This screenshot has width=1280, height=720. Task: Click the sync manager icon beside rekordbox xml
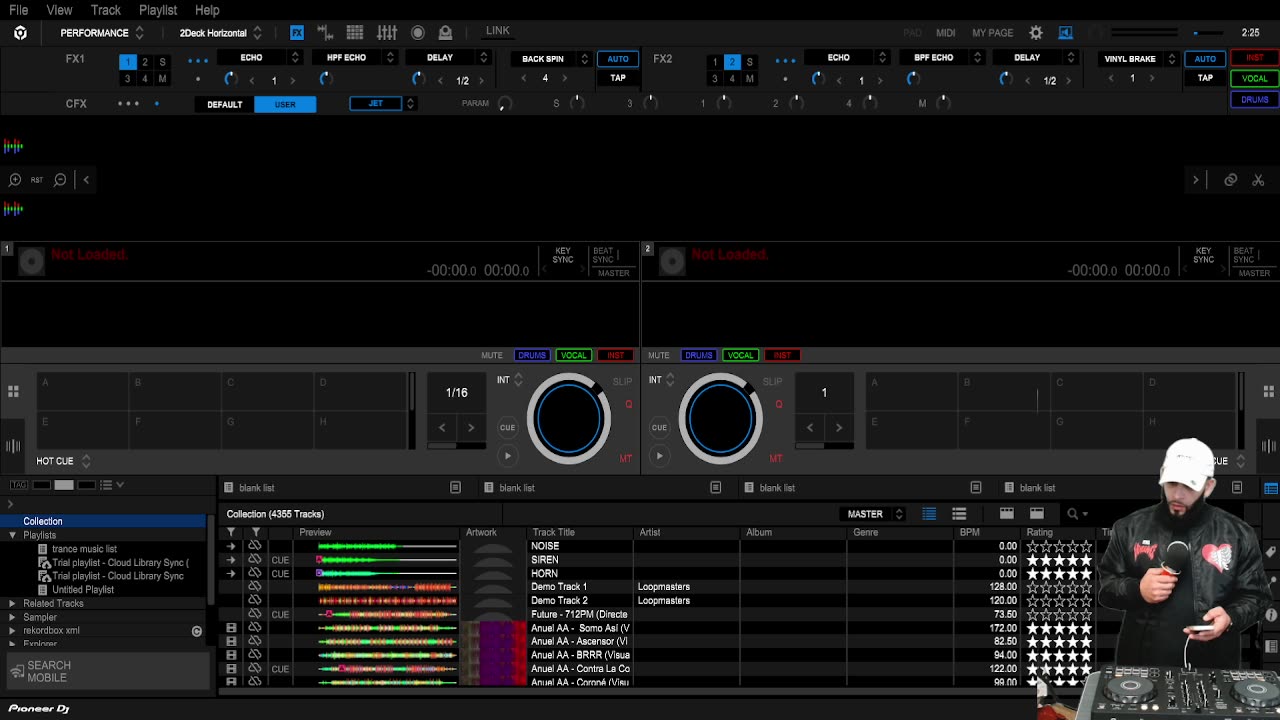point(197,631)
